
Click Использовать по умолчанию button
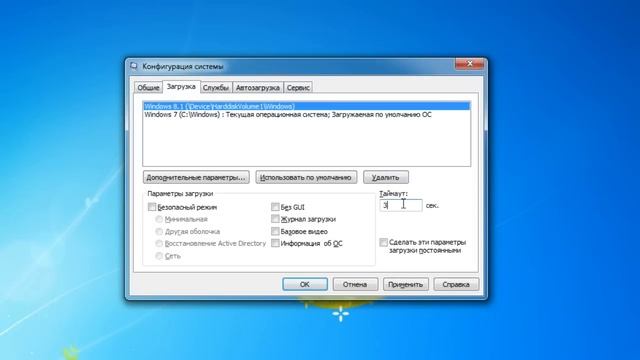tap(306, 177)
